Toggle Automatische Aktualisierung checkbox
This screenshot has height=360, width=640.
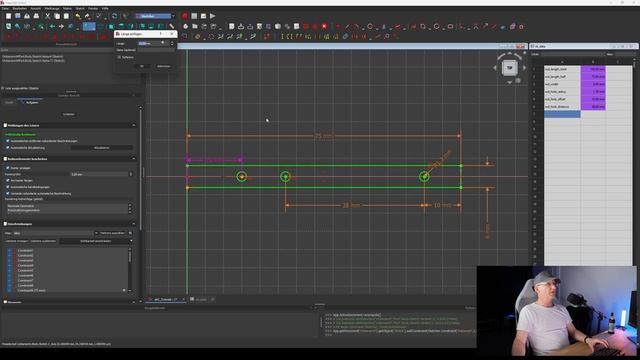tap(8, 147)
